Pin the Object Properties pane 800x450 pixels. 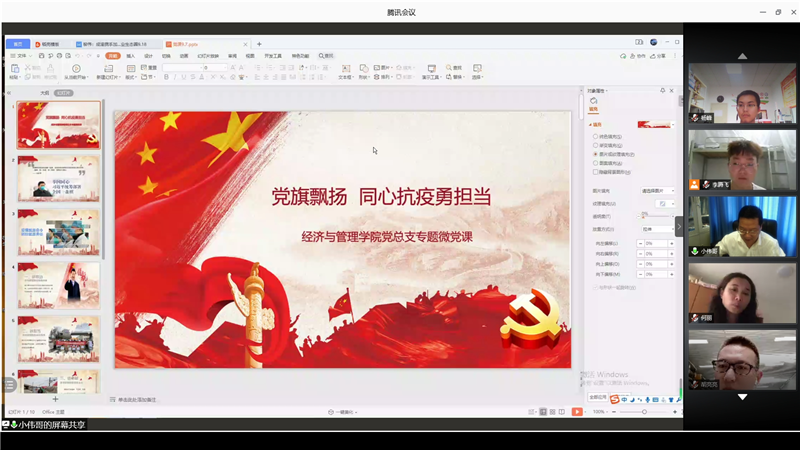(662, 90)
